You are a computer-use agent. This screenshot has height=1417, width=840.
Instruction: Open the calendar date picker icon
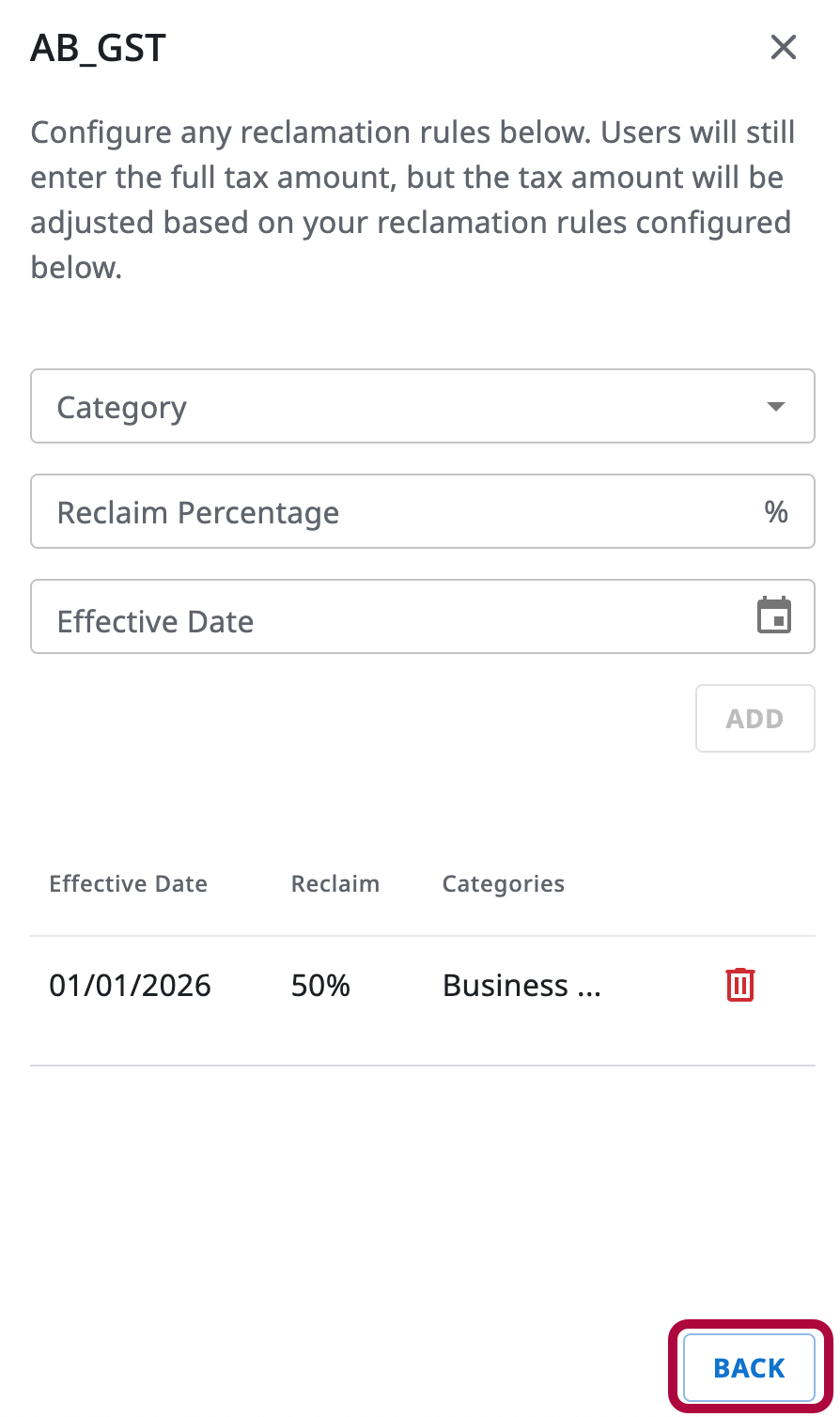[774, 616]
